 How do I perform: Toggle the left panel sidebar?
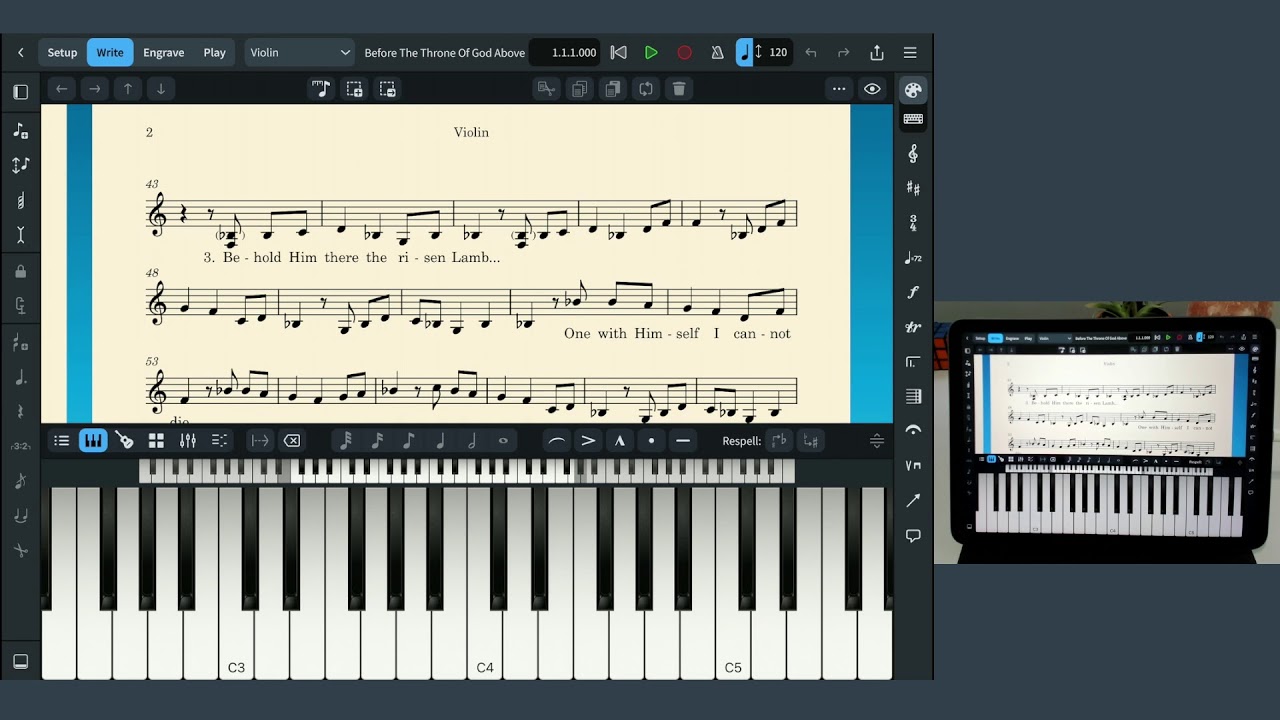click(x=20, y=92)
